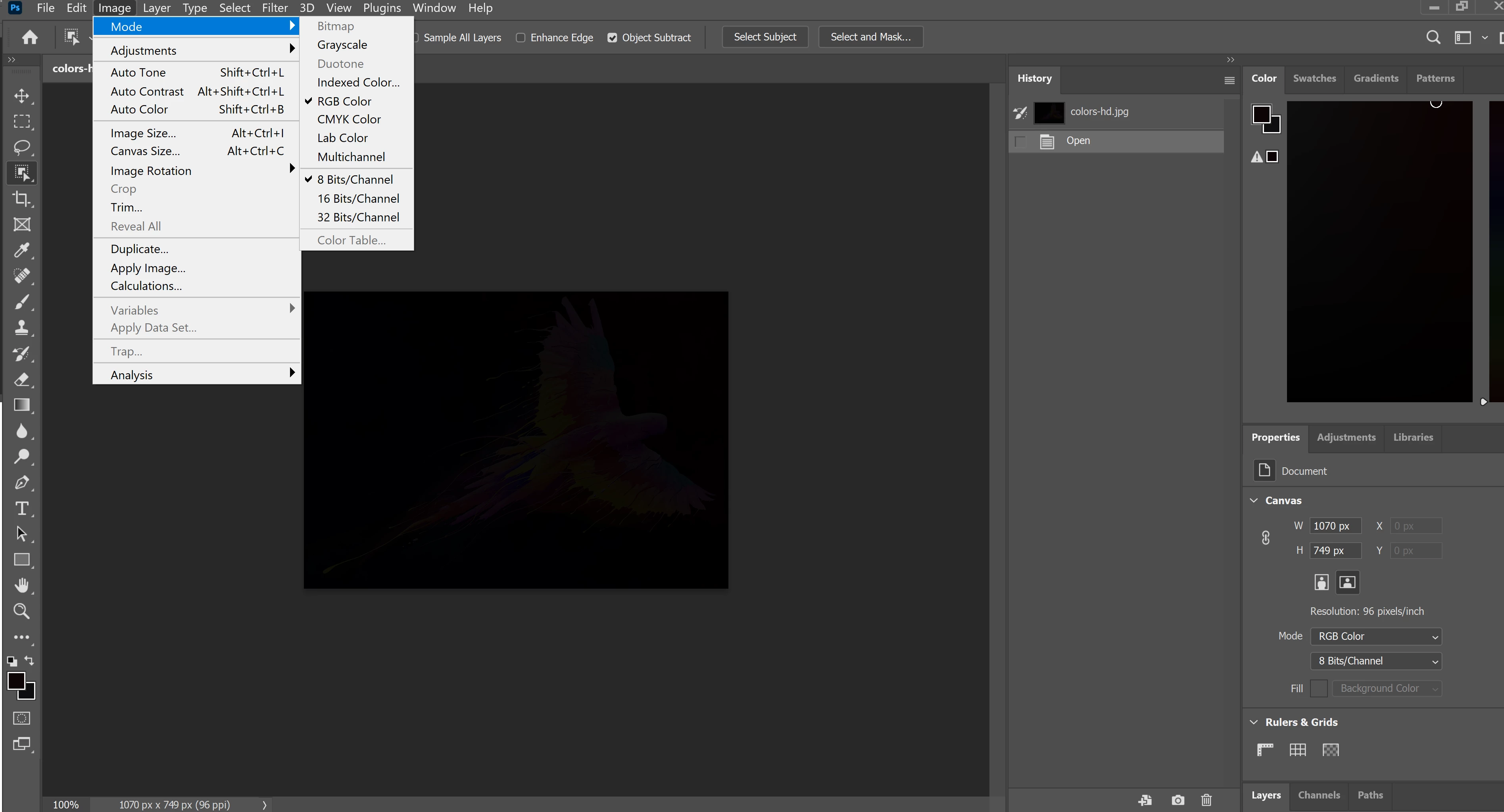Toggle history brush source for Open state

[1020, 141]
